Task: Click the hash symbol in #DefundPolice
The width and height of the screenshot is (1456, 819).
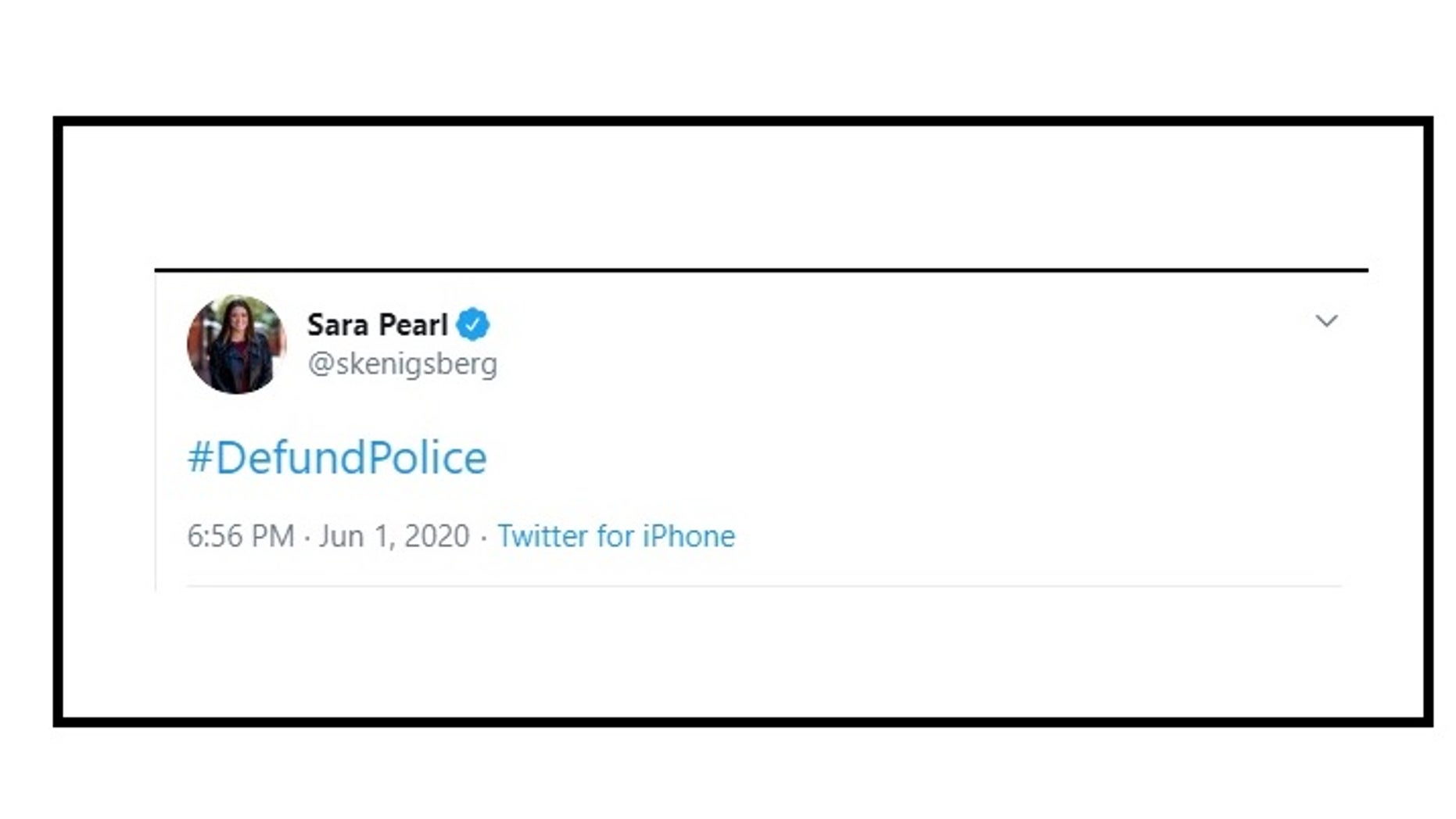Action: (199, 457)
